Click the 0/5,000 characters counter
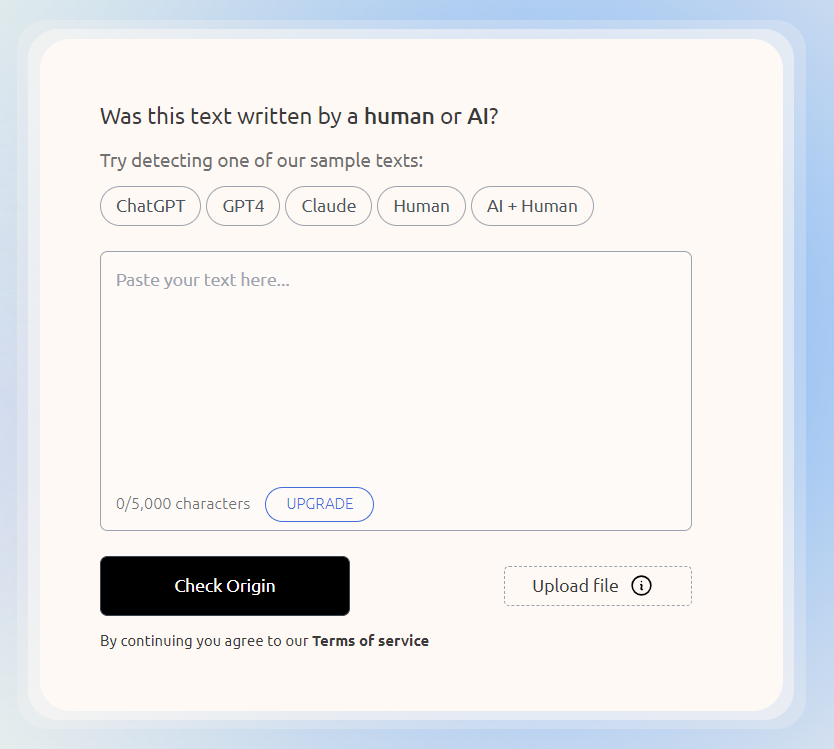This screenshot has height=749, width=834. point(183,504)
